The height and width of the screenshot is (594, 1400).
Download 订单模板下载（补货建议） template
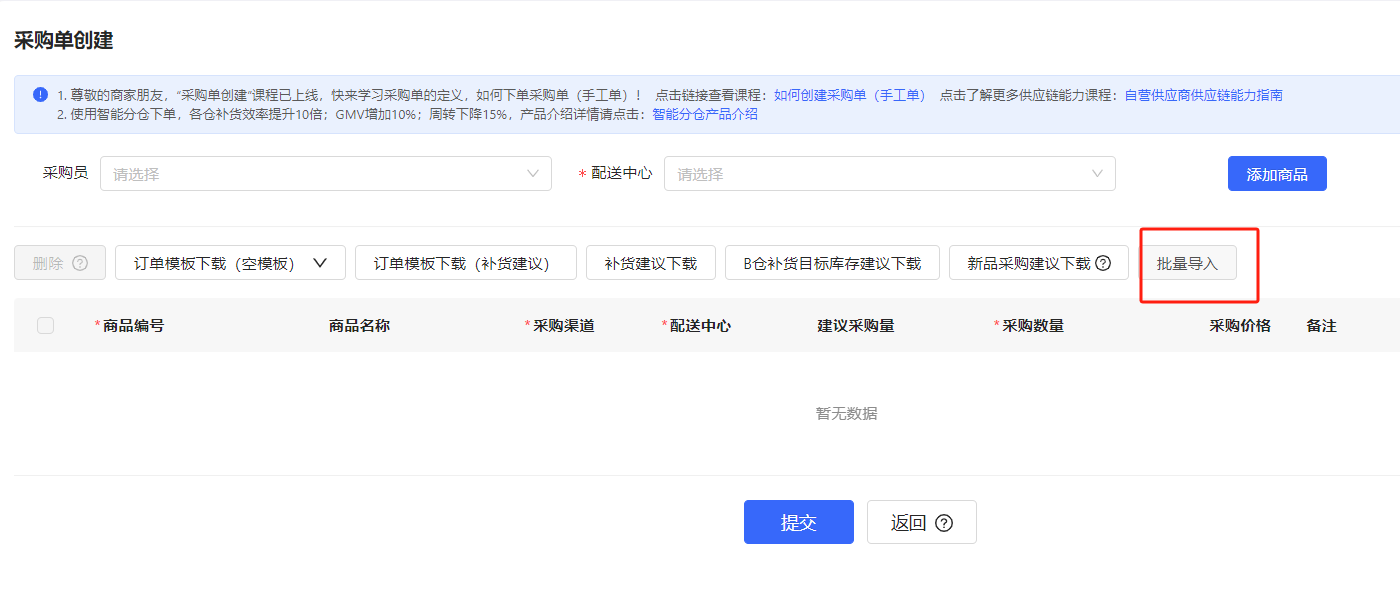465,263
